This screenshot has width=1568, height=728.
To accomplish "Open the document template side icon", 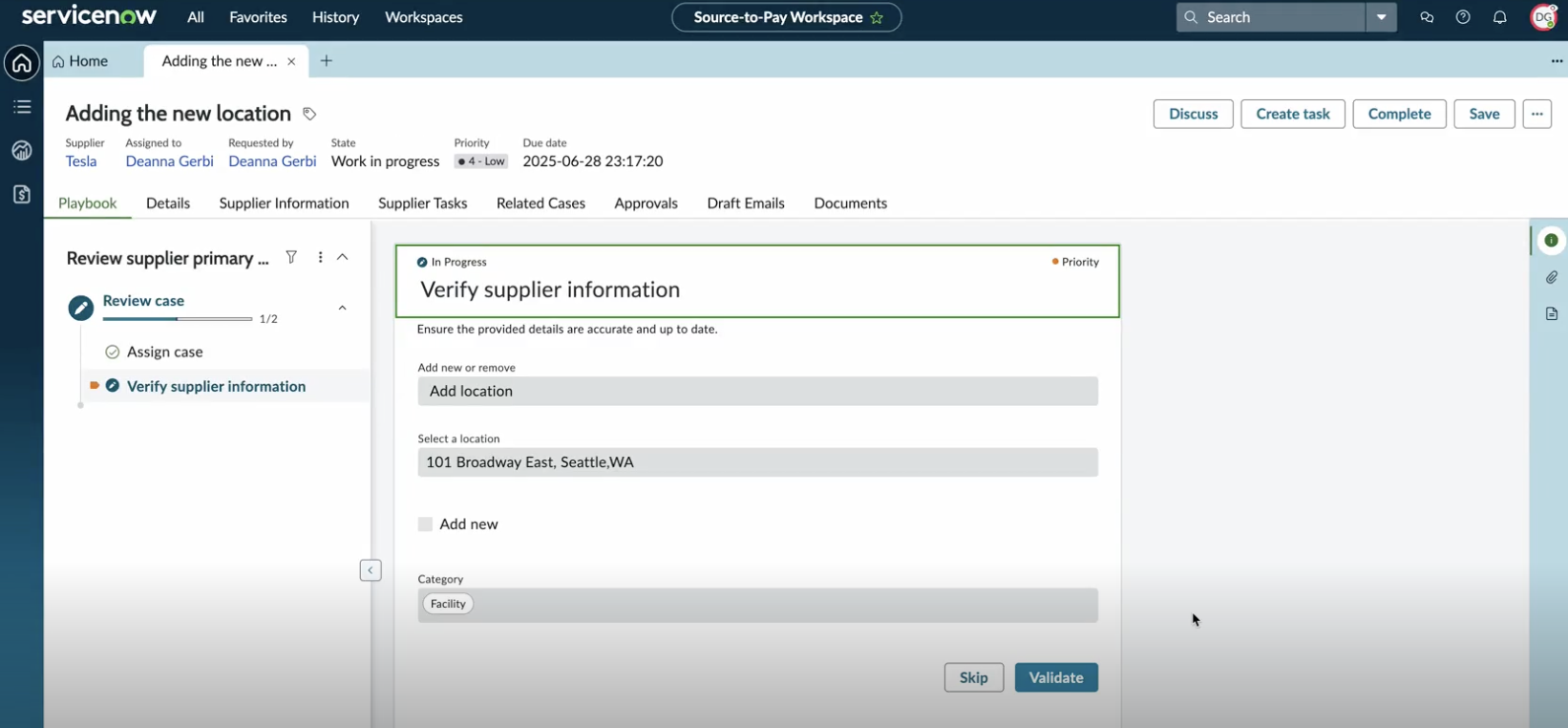I will point(1552,313).
